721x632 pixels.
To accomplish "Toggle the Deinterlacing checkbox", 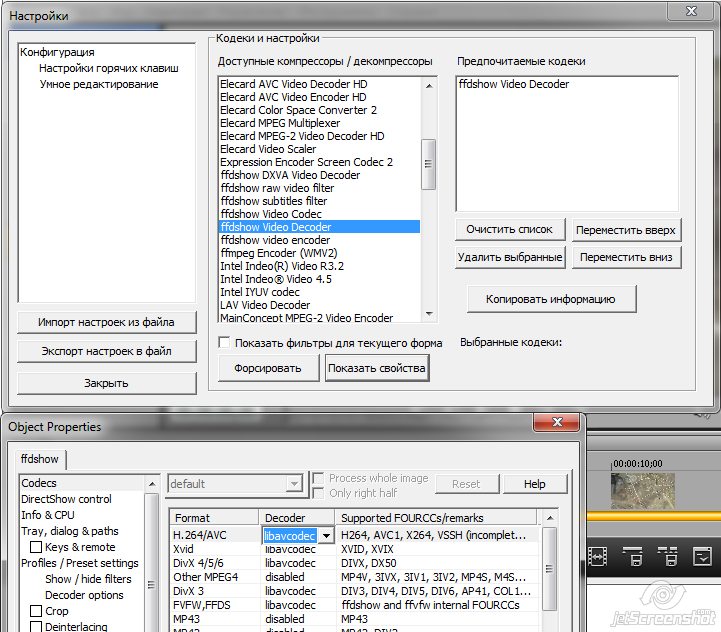I will point(35,626).
